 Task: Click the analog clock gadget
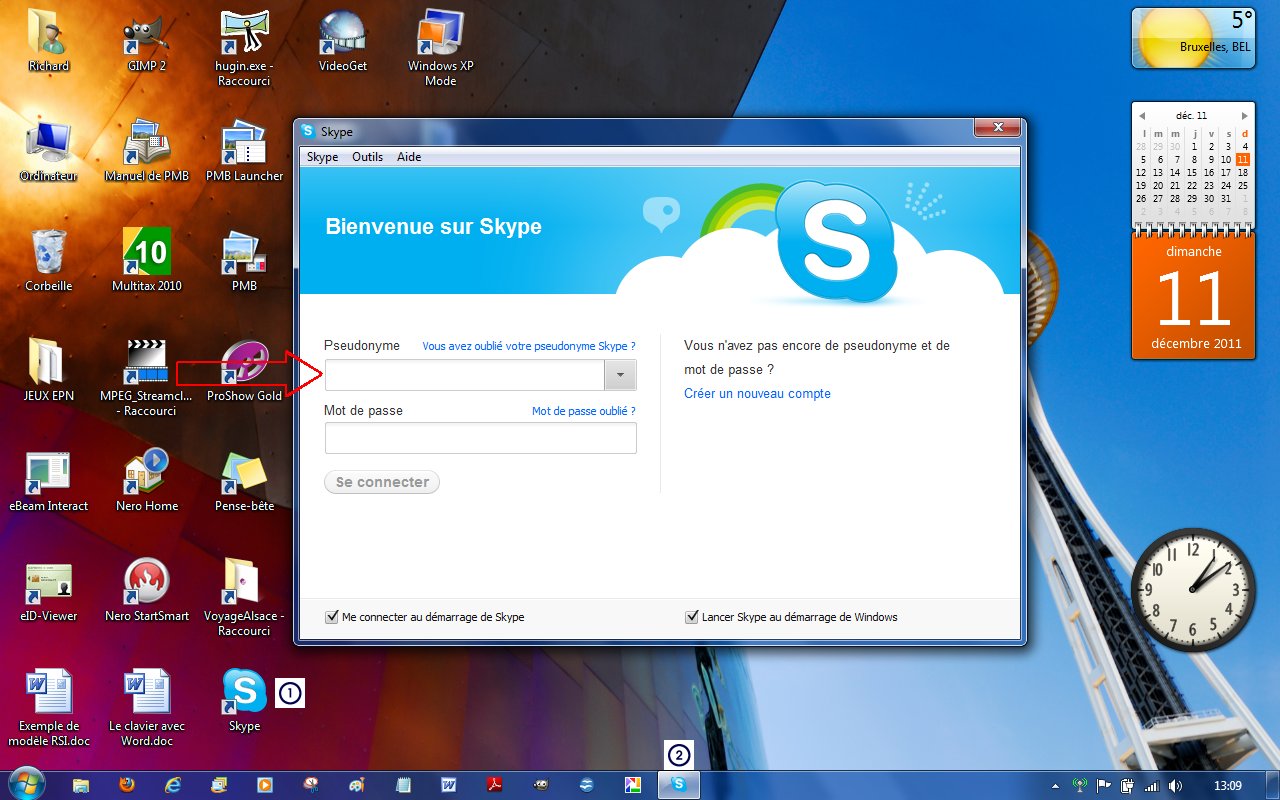click(1191, 590)
